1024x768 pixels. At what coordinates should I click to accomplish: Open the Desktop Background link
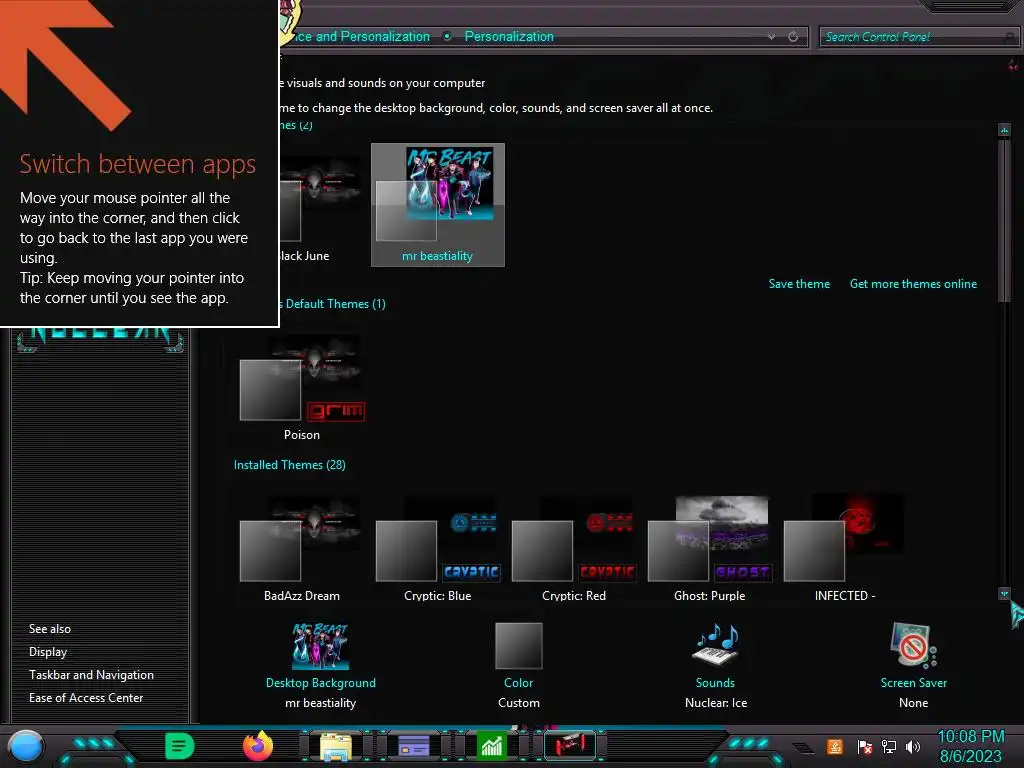pyautogui.click(x=321, y=682)
